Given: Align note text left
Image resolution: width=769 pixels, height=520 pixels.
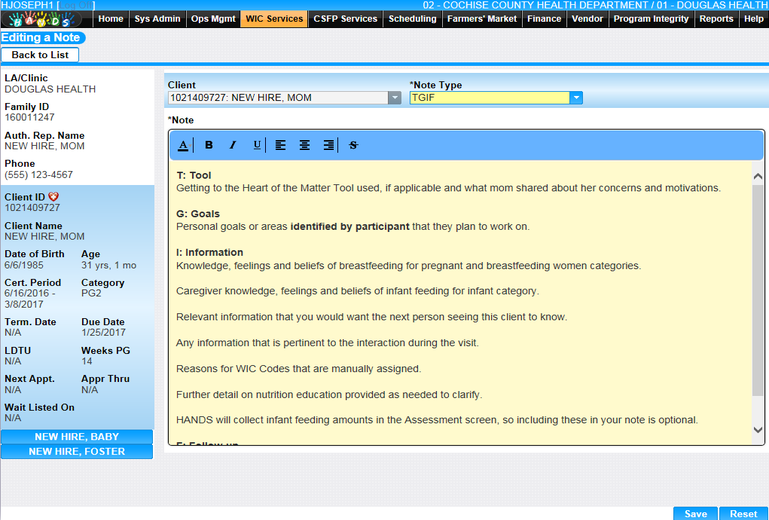Looking at the screenshot, I should pyautogui.click(x=281, y=145).
